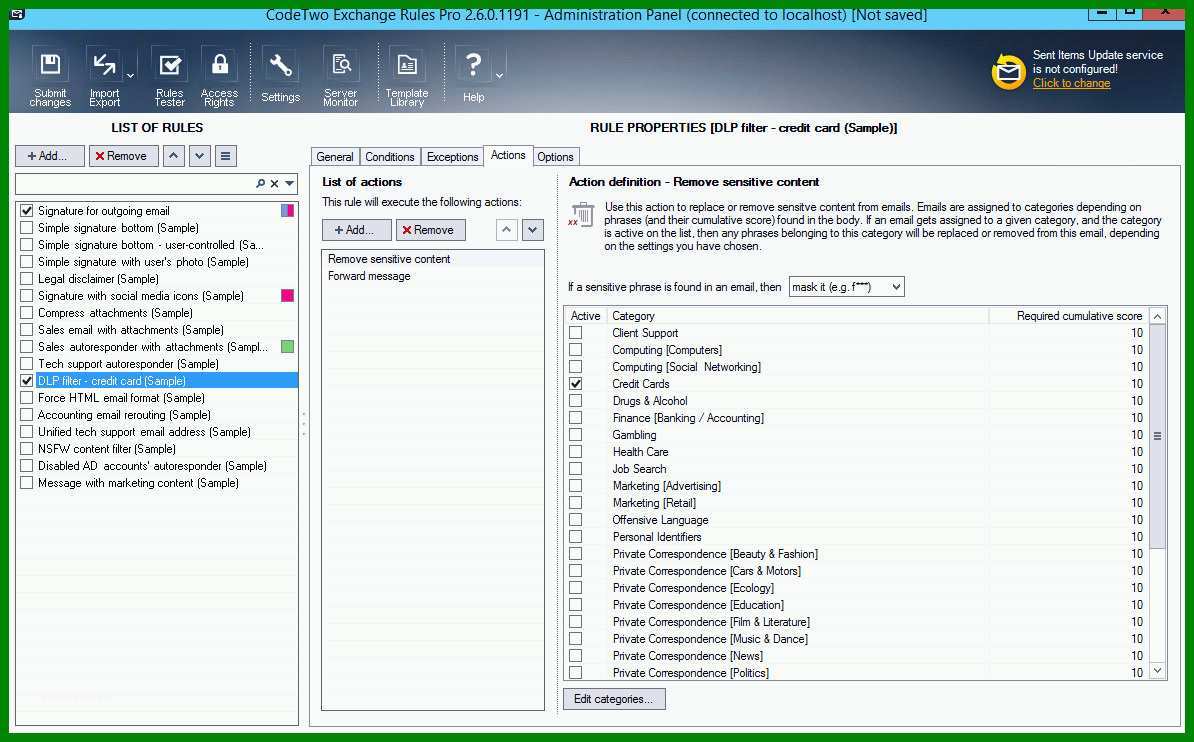The height and width of the screenshot is (742, 1194).
Task: Click Add button in List of actions
Action: tap(356, 230)
